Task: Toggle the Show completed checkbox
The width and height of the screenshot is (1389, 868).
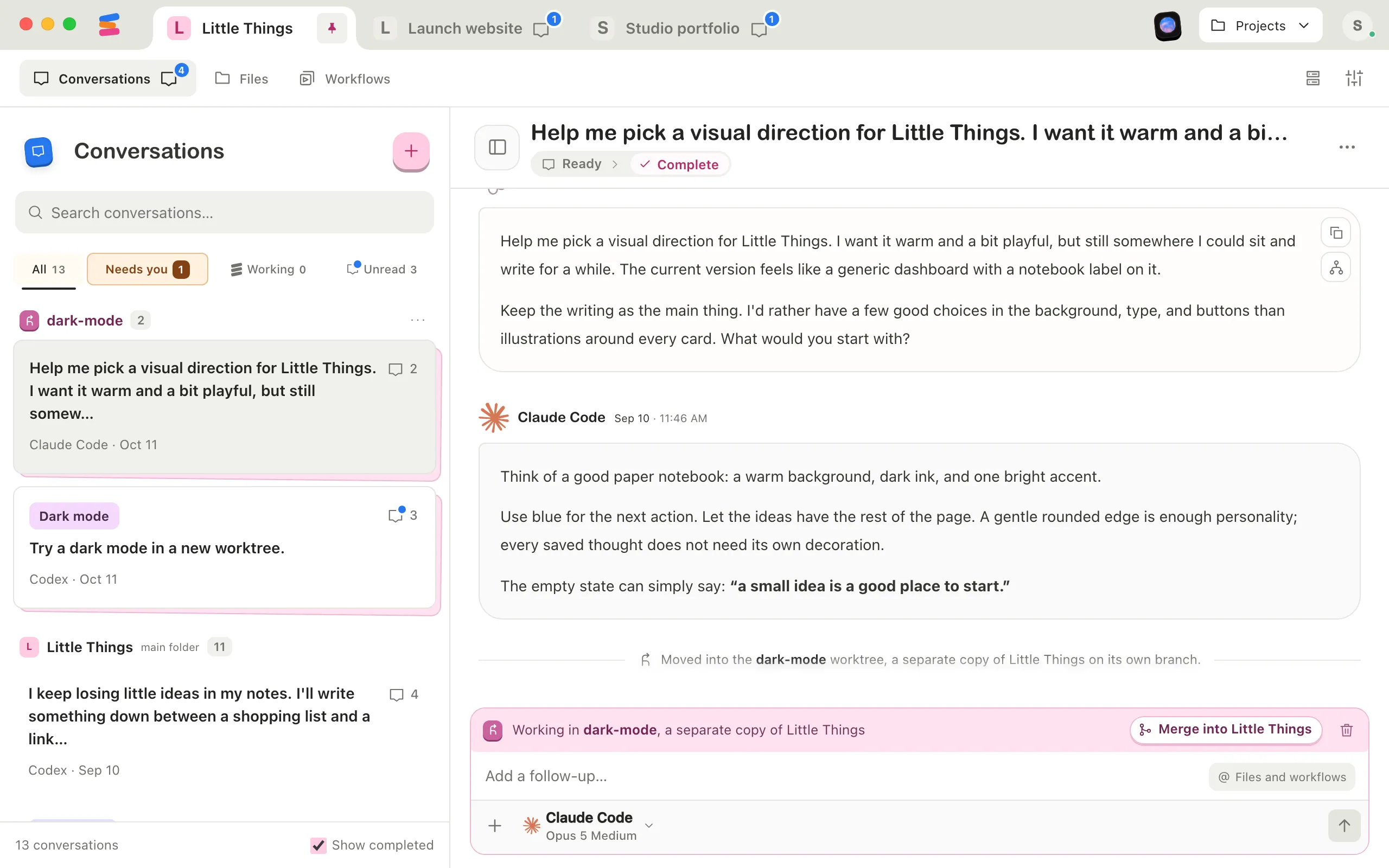Action: (x=318, y=845)
